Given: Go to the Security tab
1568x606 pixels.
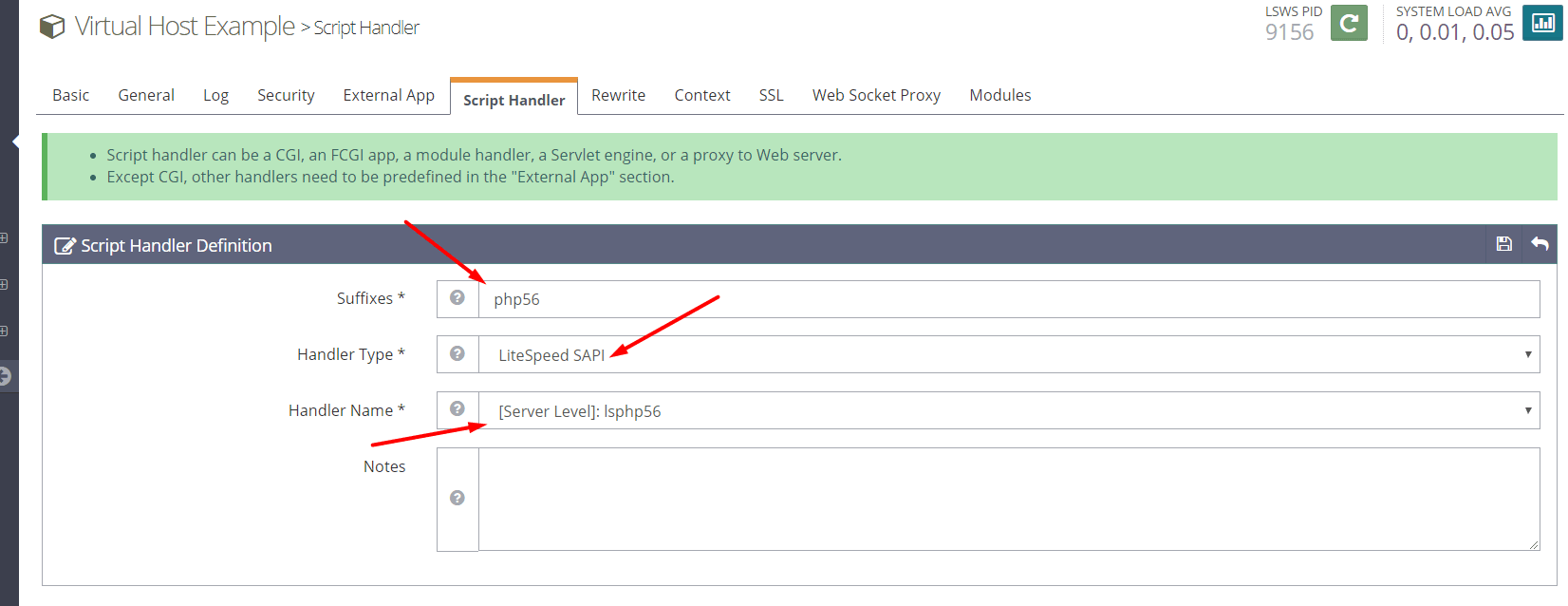Looking at the screenshot, I should 286,95.
